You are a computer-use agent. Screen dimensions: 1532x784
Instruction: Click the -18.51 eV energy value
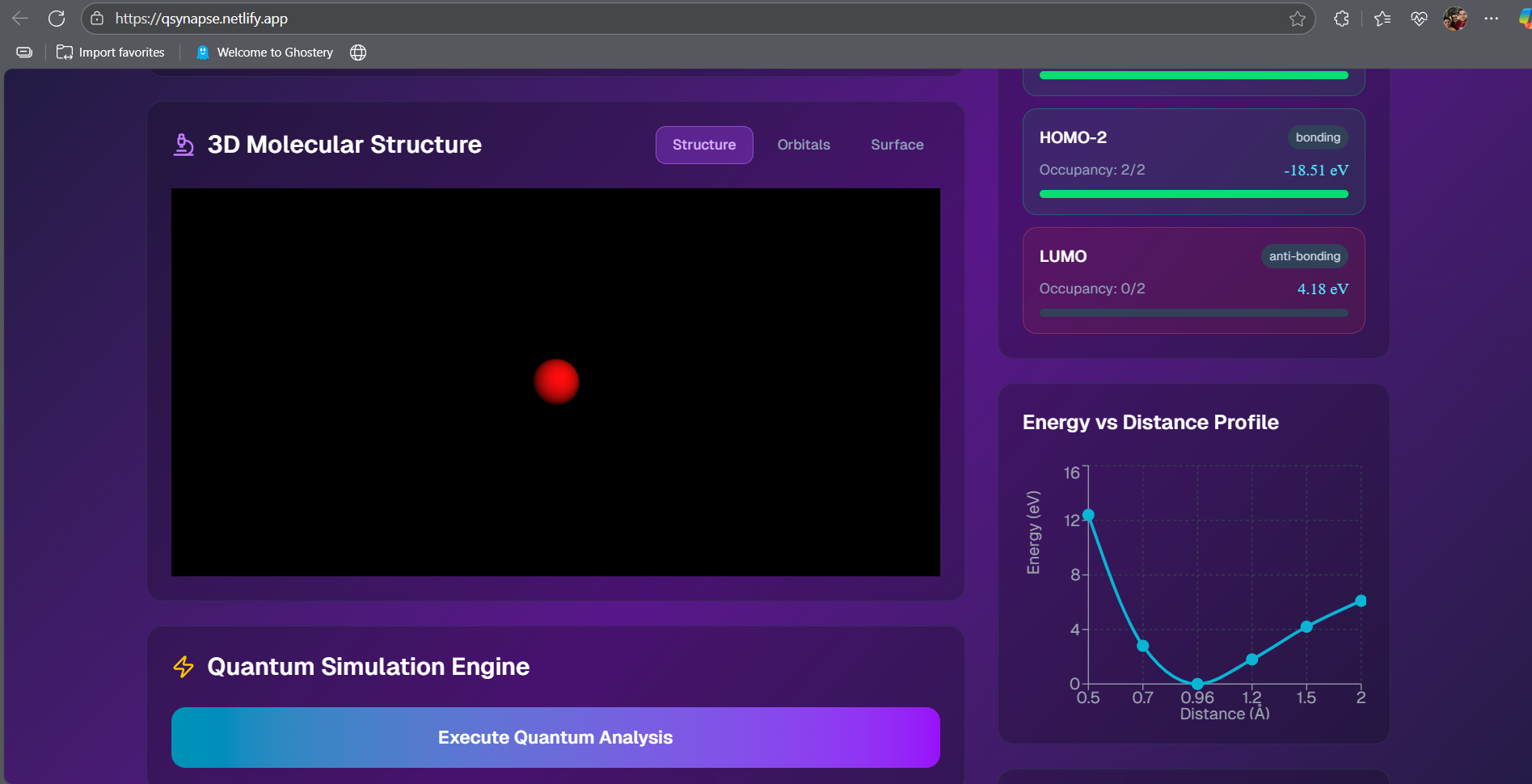(1316, 171)
